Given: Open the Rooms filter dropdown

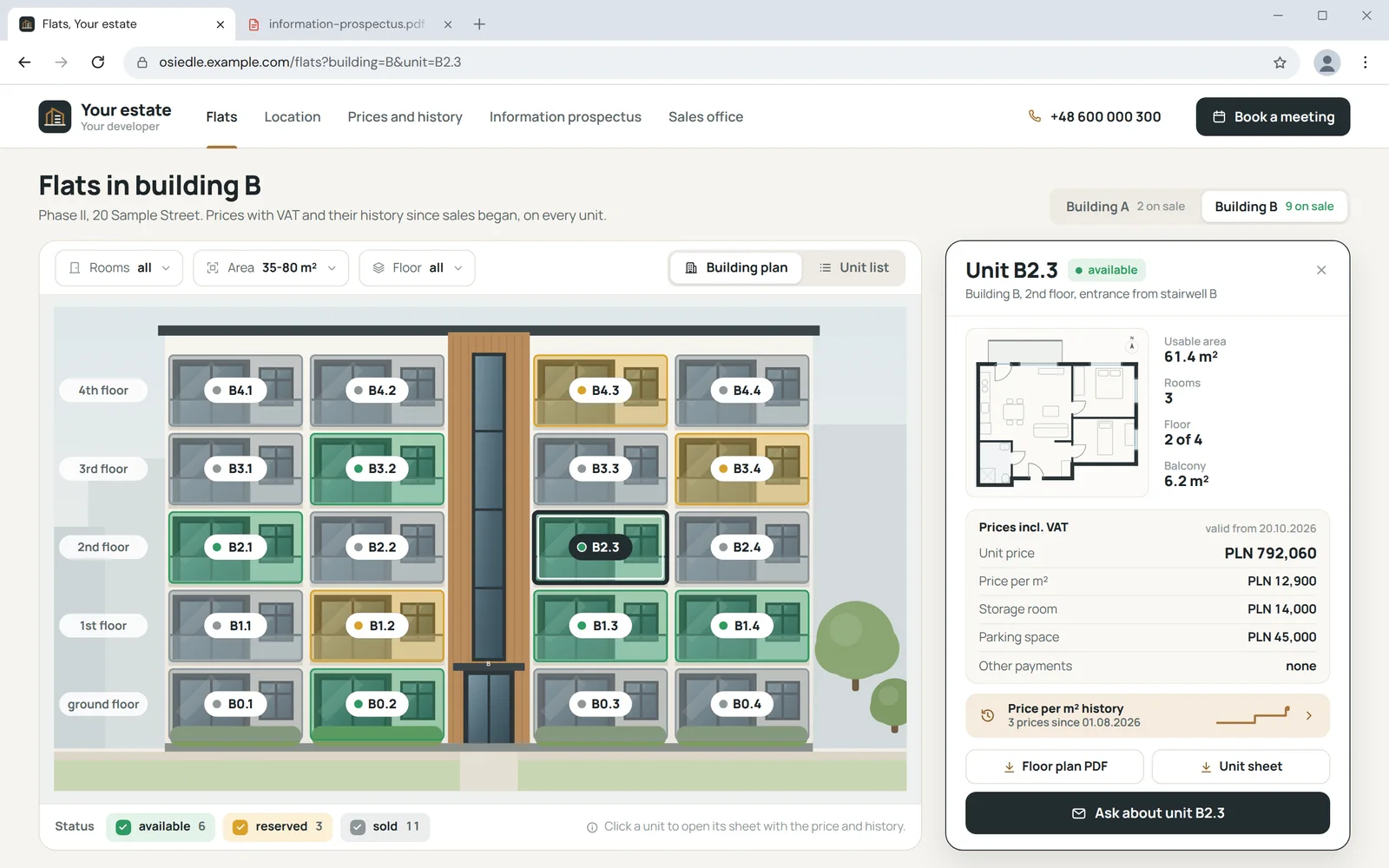Looking at the screenshot, I should [119, 267].
